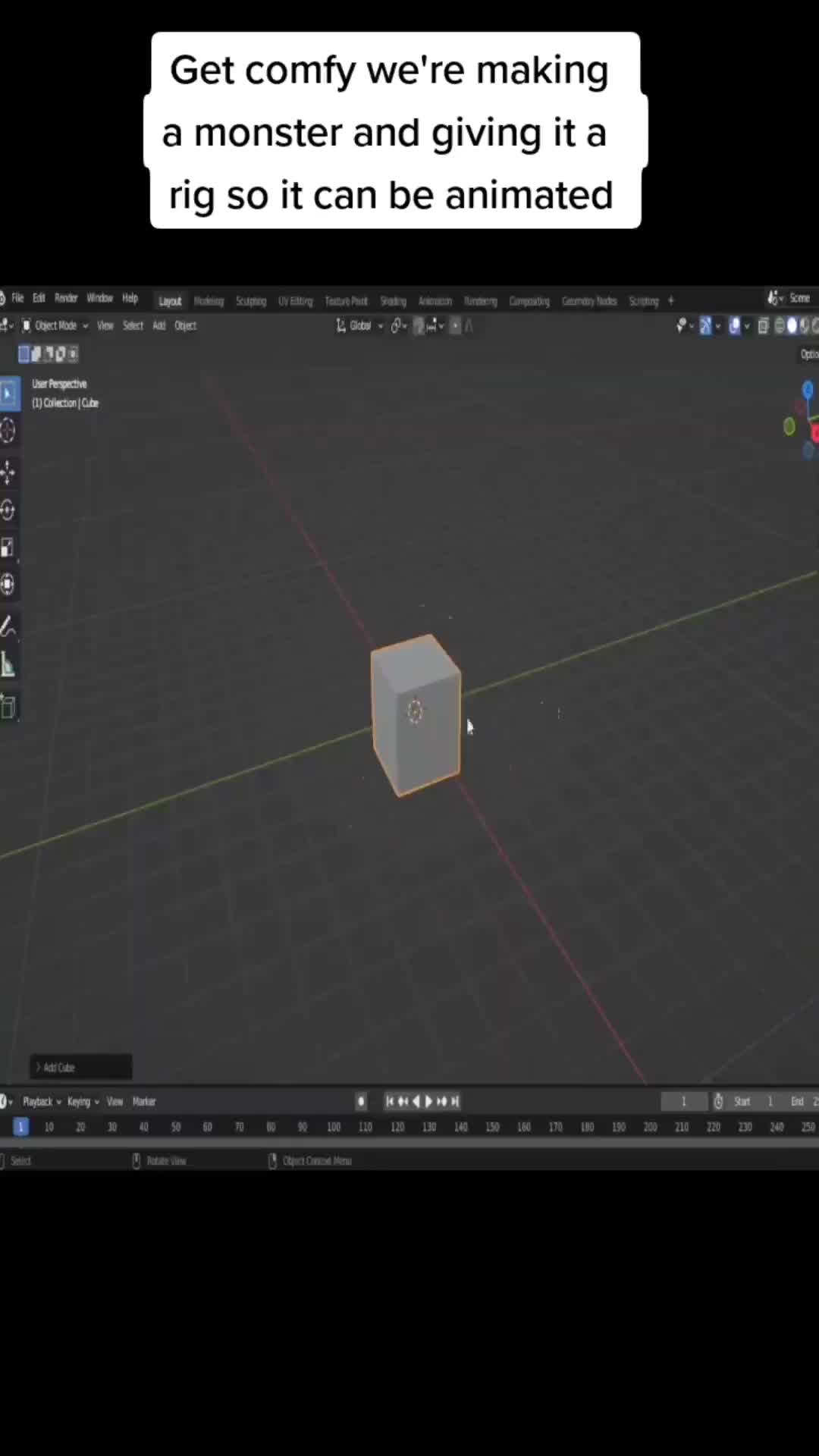Open the Render menu
Viewport: 819px width, 1456px height.
(x=66, y=298)
